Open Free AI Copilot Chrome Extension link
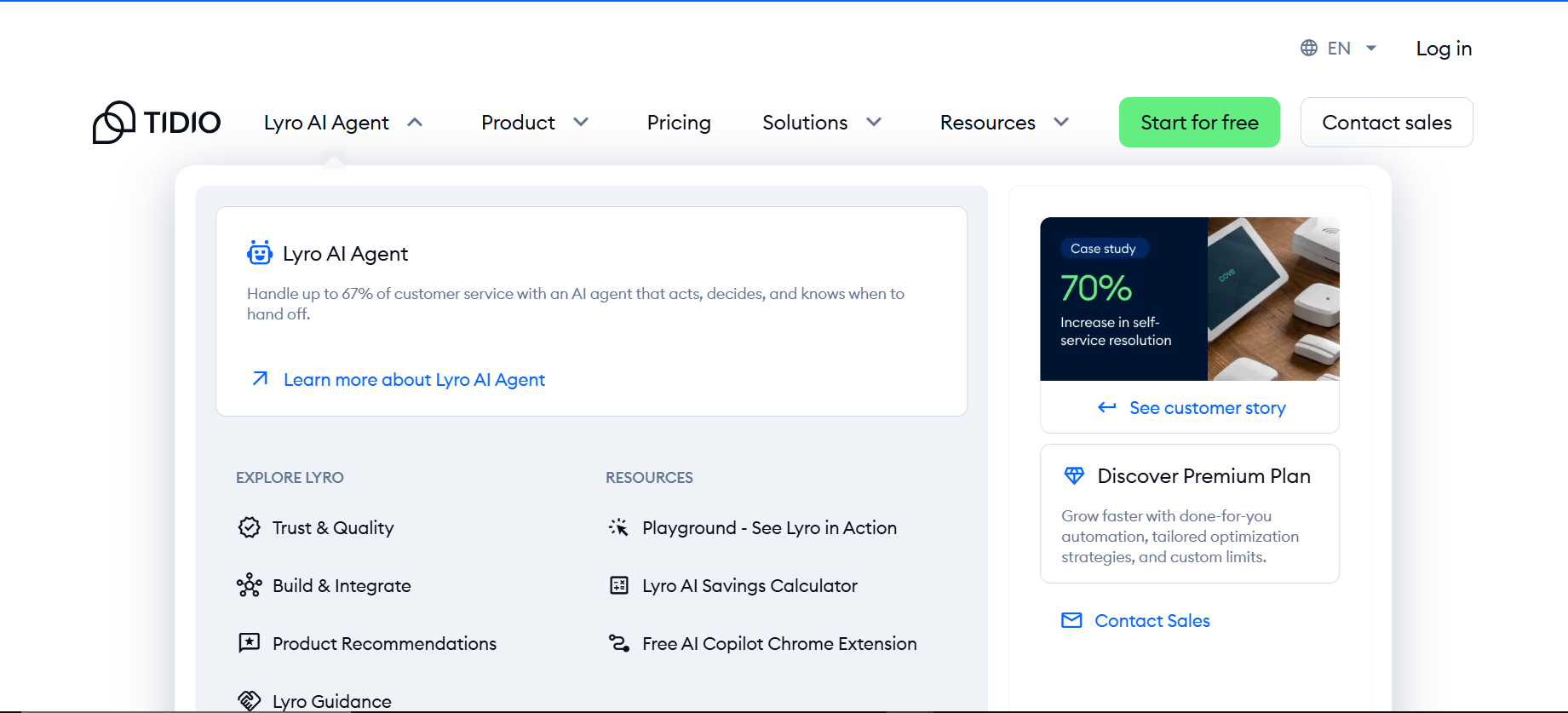The width and height of the screenshot is (1568, 713). pyautogui.click(x=779, y=644)
